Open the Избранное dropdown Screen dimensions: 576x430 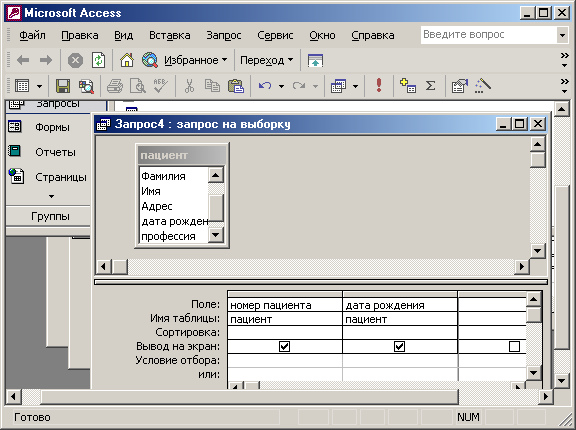(x=195, y=60)
